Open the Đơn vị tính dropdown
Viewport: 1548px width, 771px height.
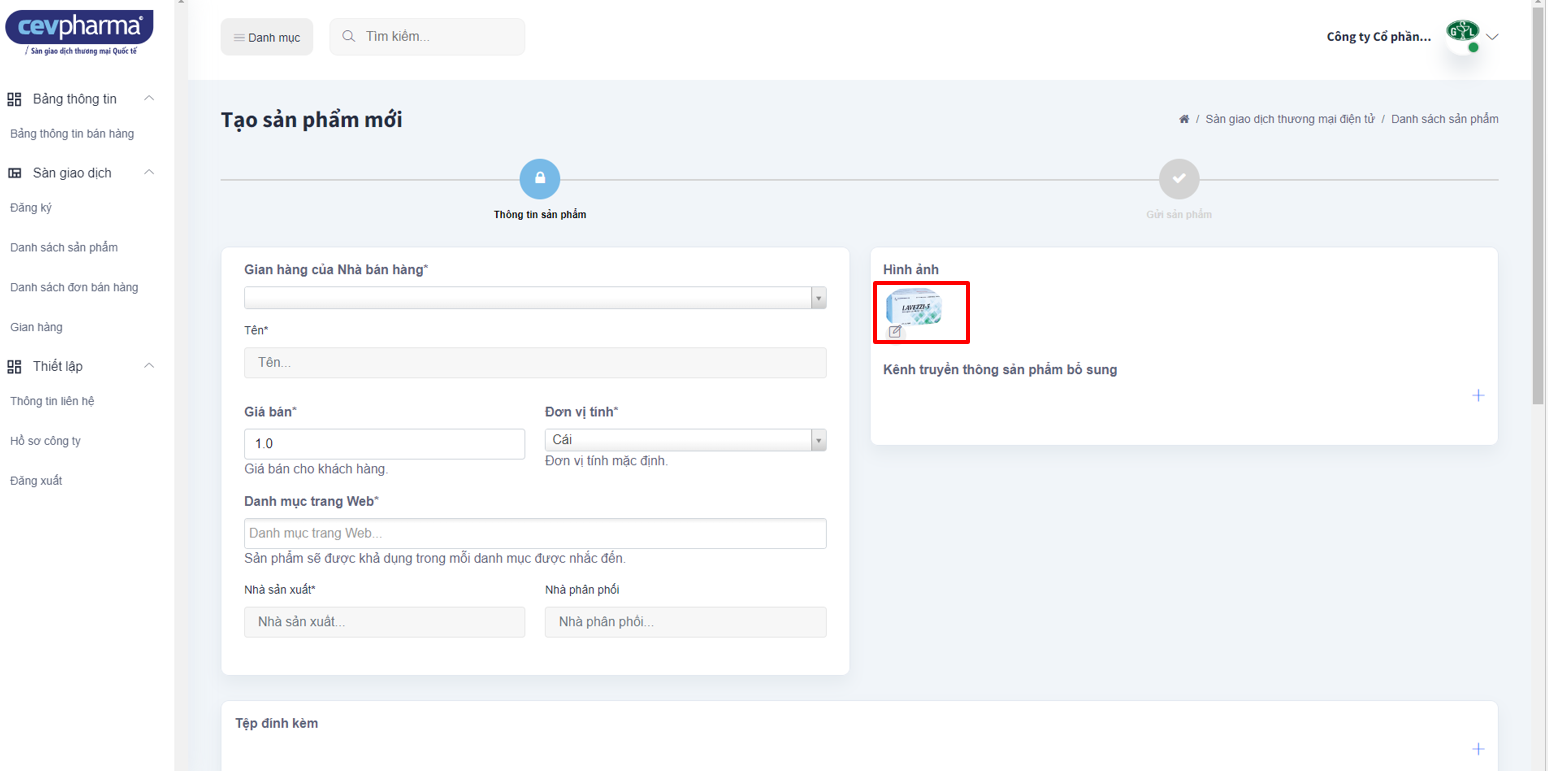(x=685, y=440)
